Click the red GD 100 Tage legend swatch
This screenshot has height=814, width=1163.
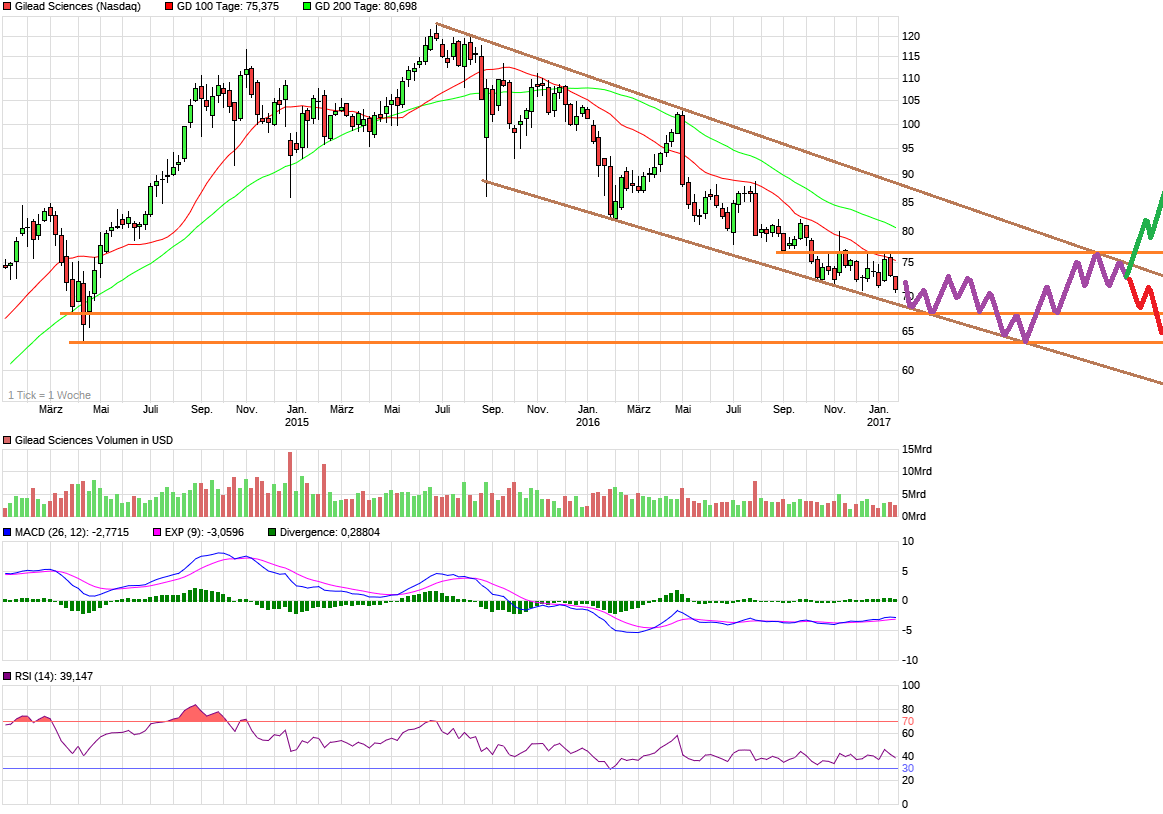coord(169,7)
